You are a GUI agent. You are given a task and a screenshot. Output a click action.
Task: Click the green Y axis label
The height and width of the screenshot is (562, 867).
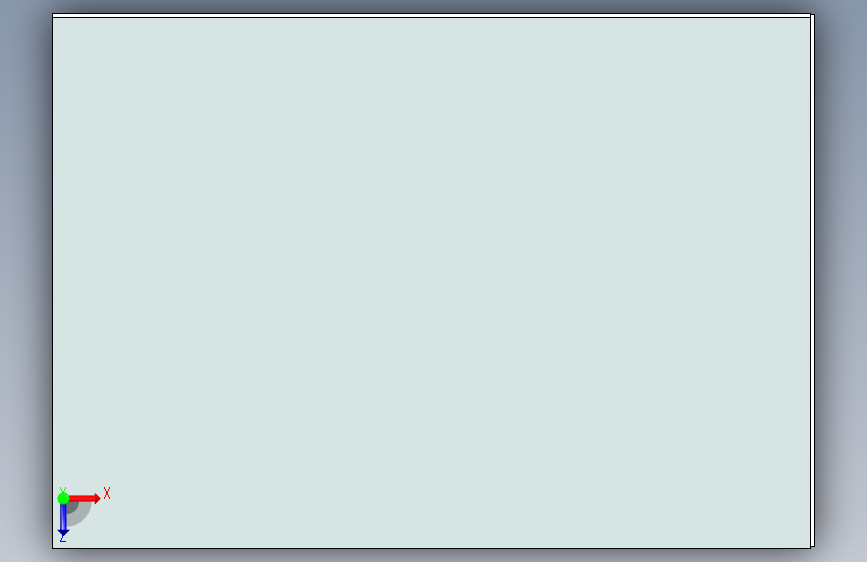coord(62,490)
